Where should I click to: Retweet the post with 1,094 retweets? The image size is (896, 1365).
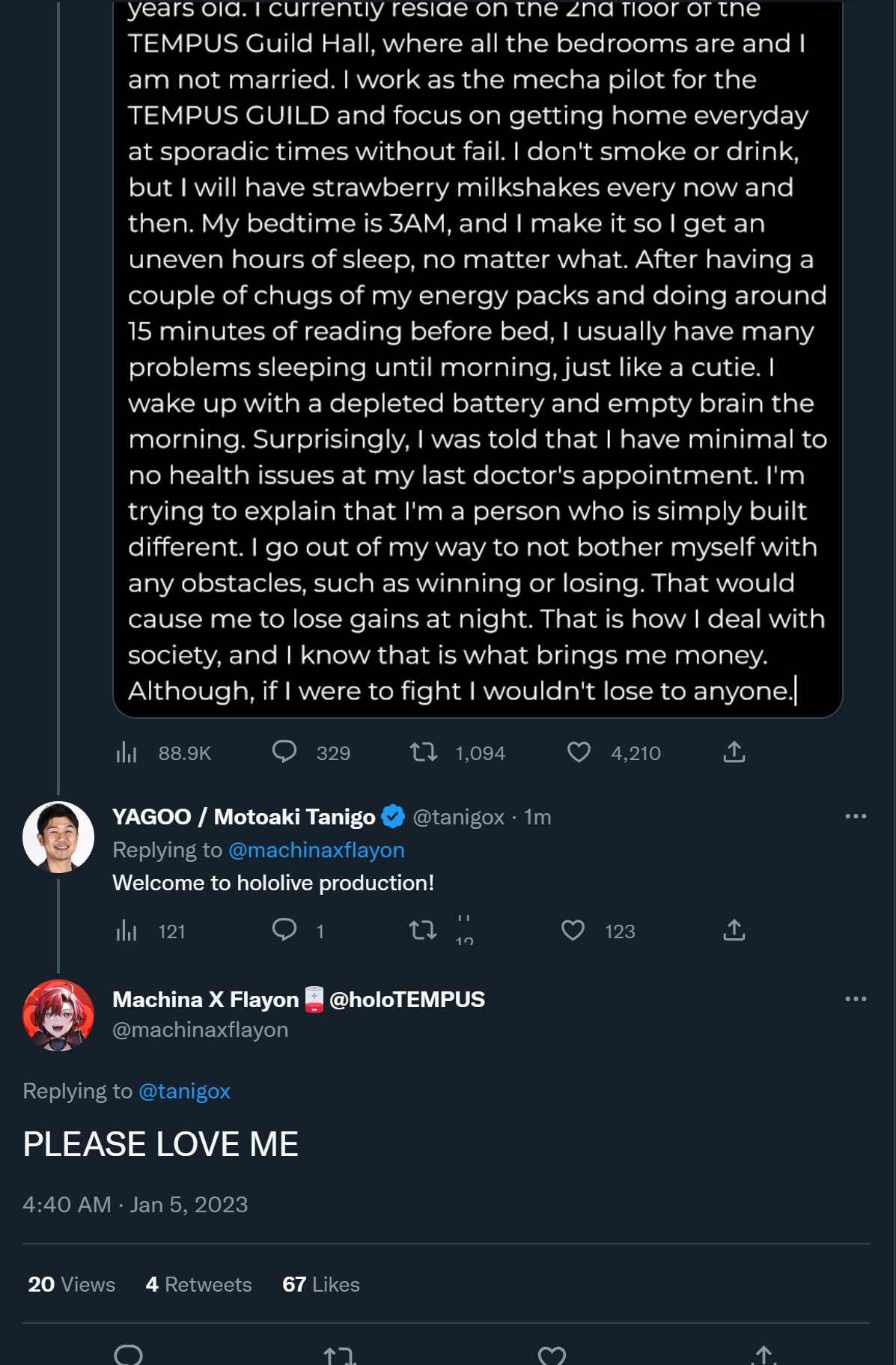tap(424, 752)
